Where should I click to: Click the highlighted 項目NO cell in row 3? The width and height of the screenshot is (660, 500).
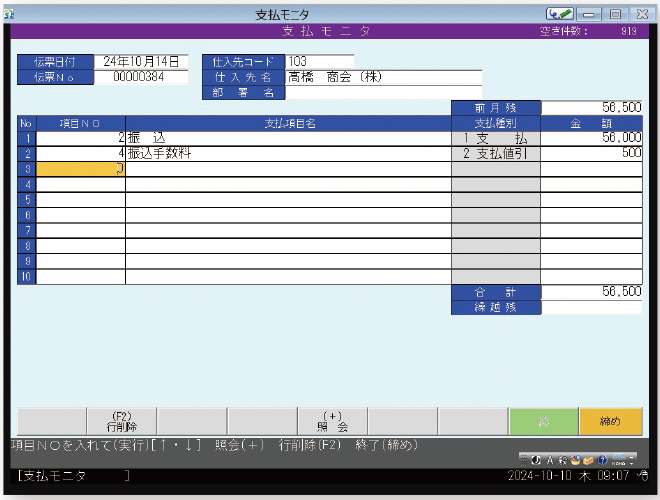pos(80,169)
